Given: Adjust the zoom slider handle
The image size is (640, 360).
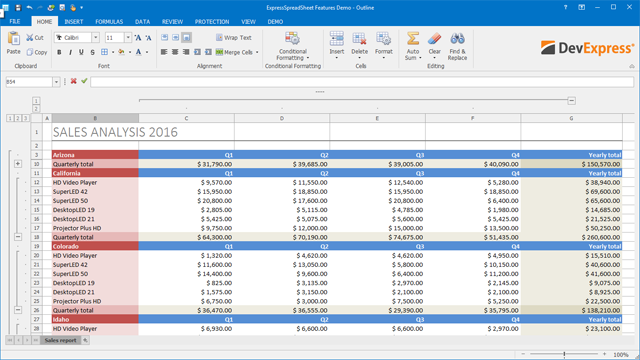Looking at the screenshot, I should click(564, 354).
